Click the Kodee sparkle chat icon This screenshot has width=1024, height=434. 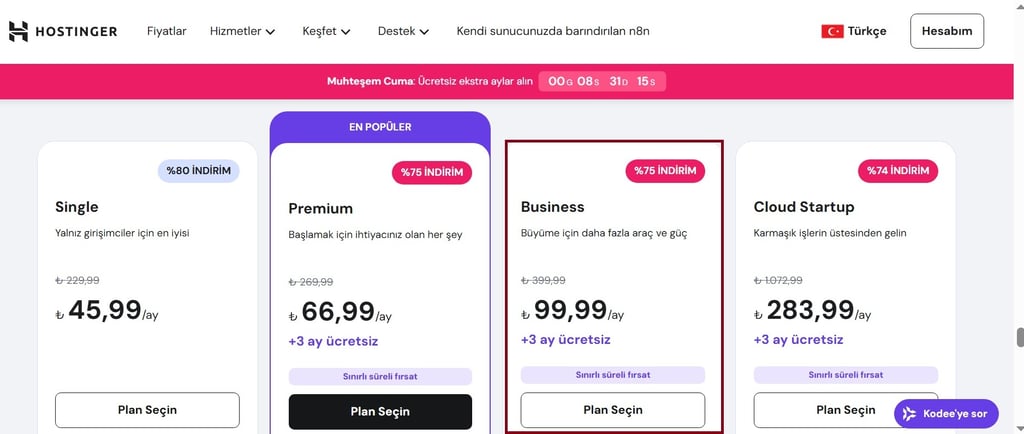[x=909, y=413]
